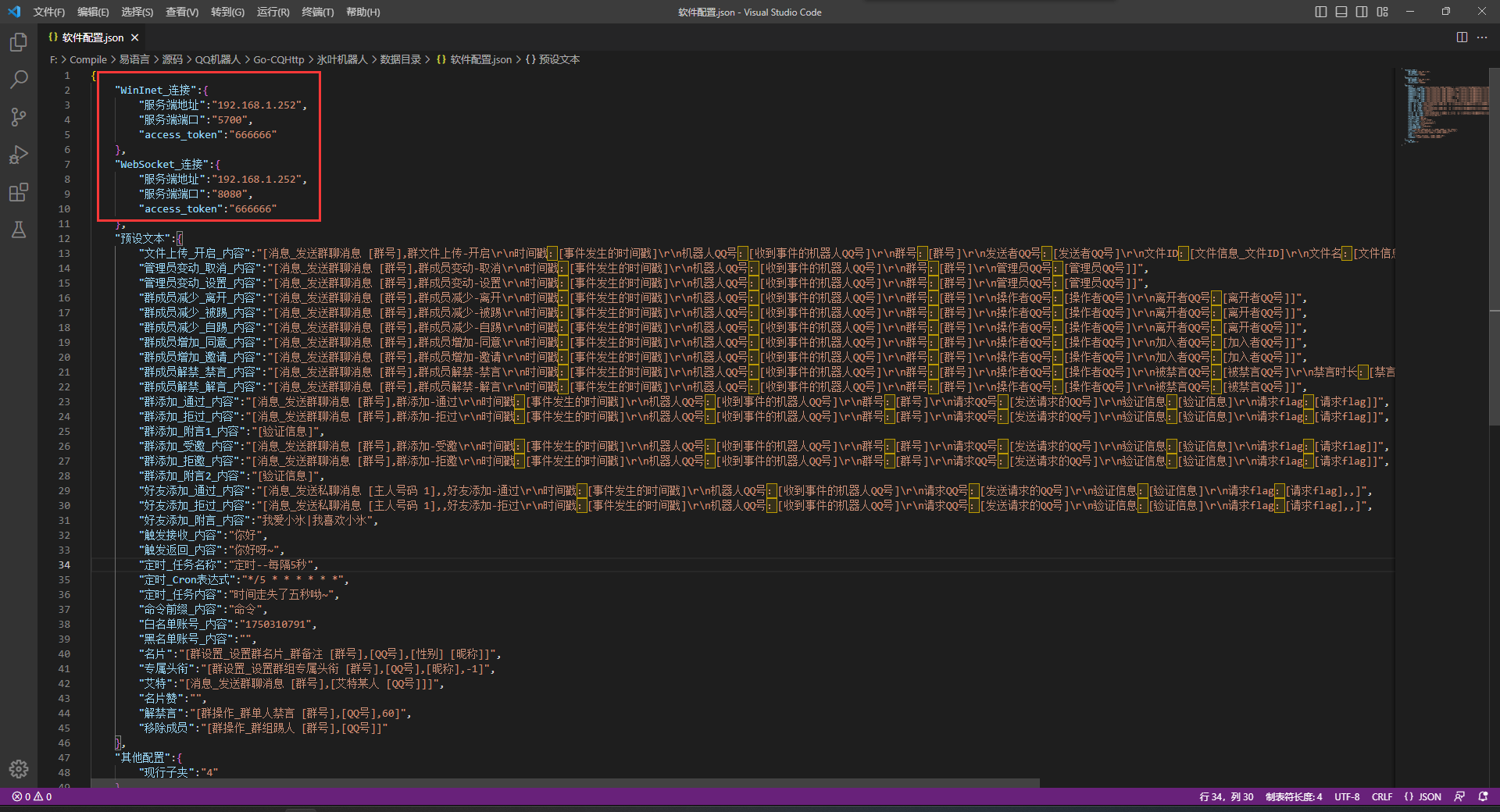Click the "触发接收_内容" key

pos(181,536)
